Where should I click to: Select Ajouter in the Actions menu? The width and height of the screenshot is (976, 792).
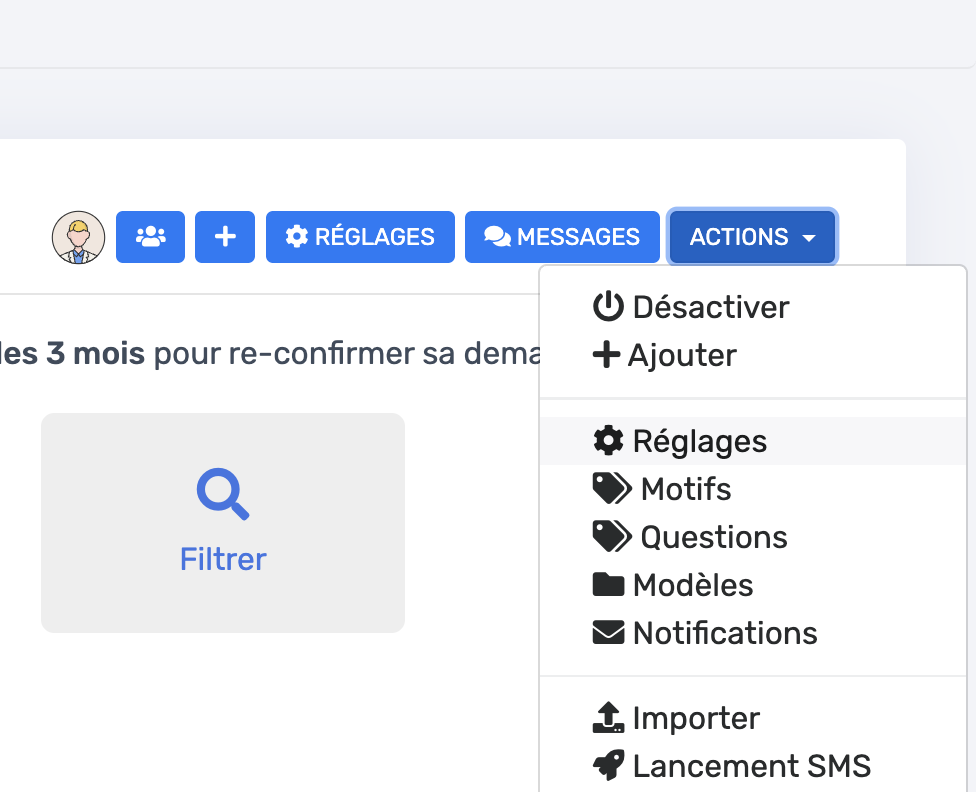coord(753,355)
